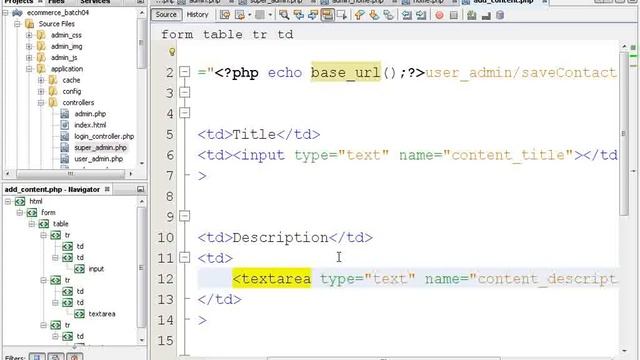Click Find Next Occurrence toolbar icon
This screenshot has height=360, width=640.
(x=313, y=15)
